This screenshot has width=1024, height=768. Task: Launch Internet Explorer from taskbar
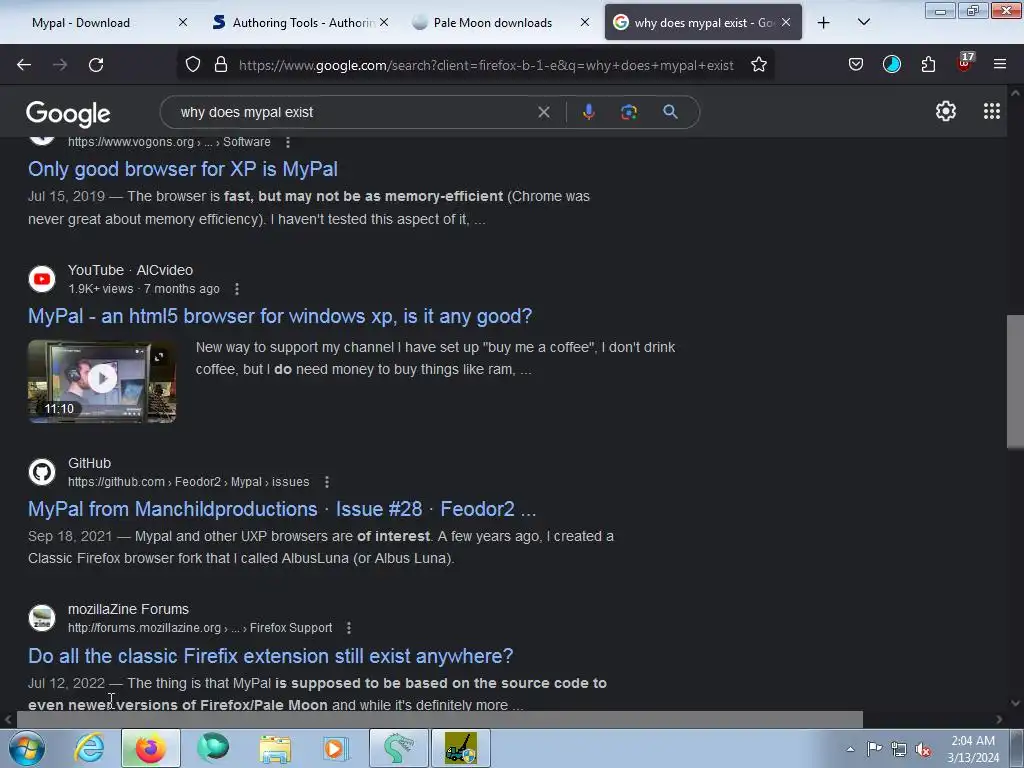[89, 748]
